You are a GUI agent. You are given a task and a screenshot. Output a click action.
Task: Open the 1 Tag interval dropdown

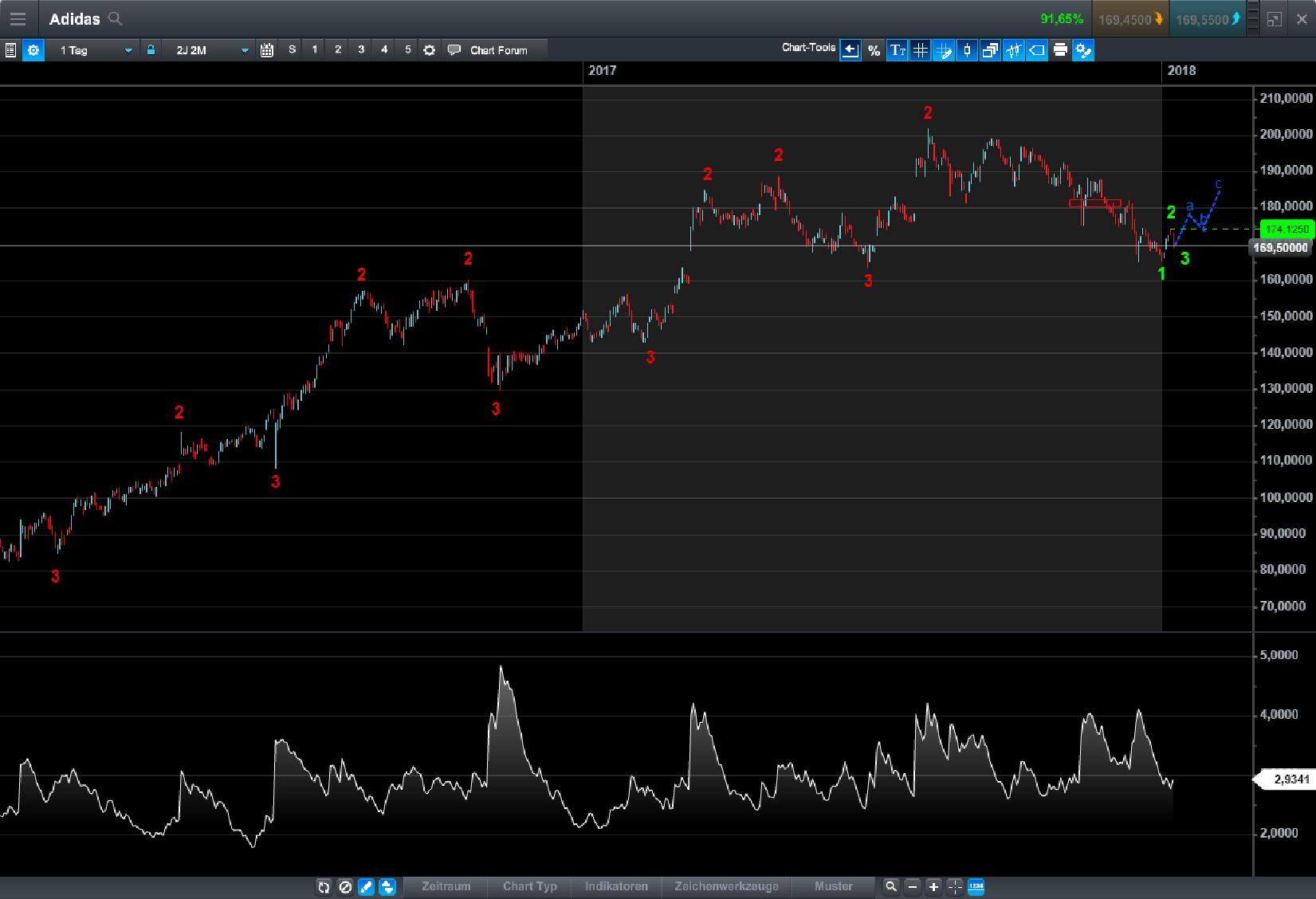[x=93, y=49]
